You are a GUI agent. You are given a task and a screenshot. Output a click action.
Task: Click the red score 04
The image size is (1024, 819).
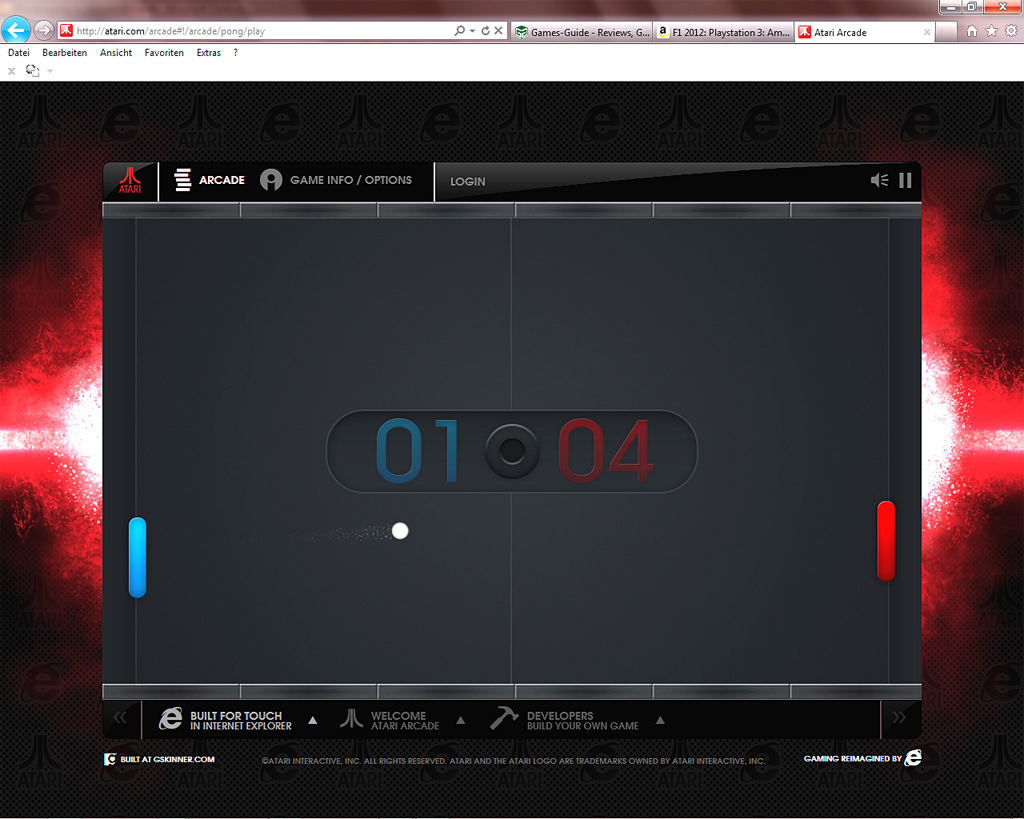point(605,451)
